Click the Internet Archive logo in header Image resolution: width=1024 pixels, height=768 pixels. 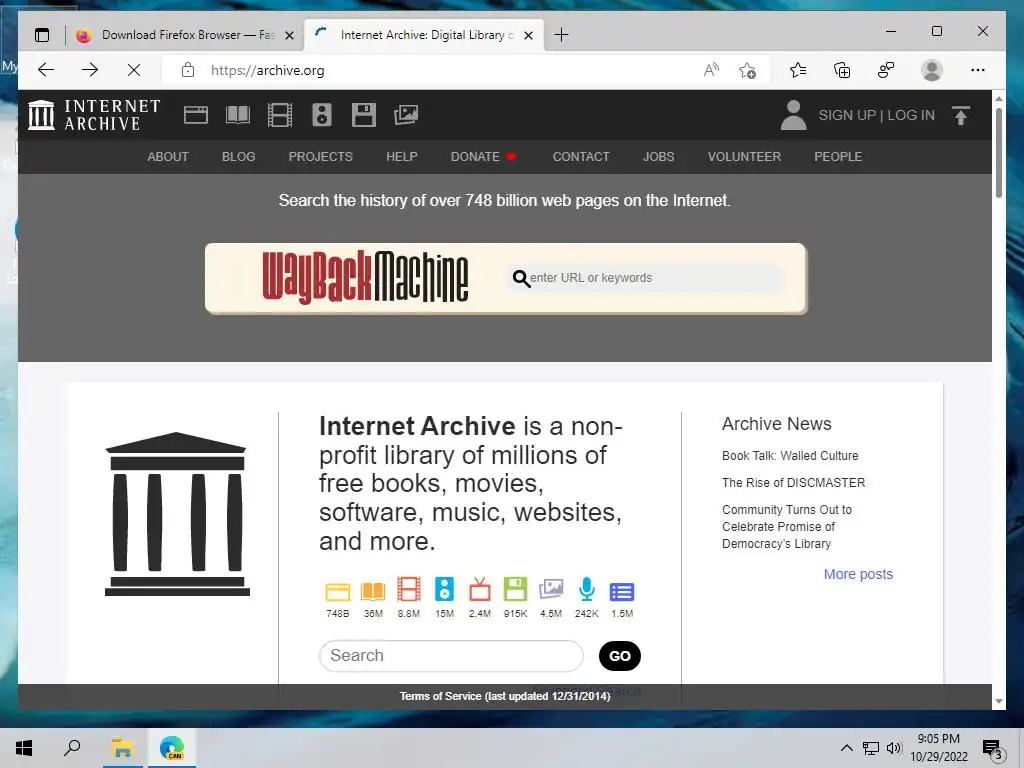click(94, 115)
